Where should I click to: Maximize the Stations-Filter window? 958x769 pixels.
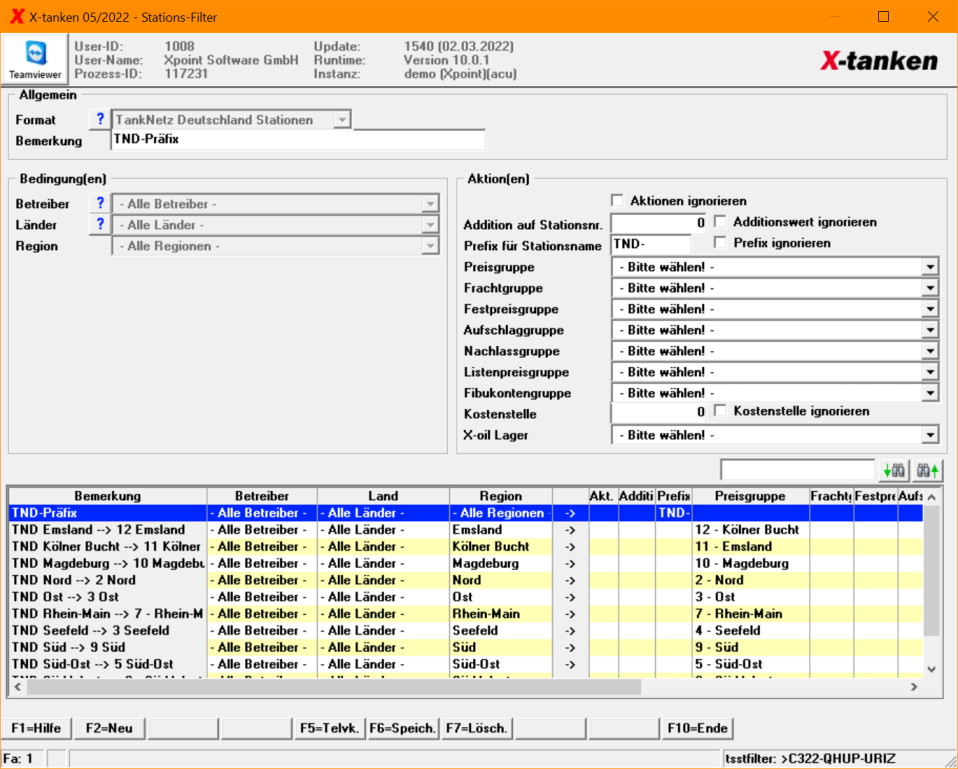pyautogui.click(x=883, y=16)
